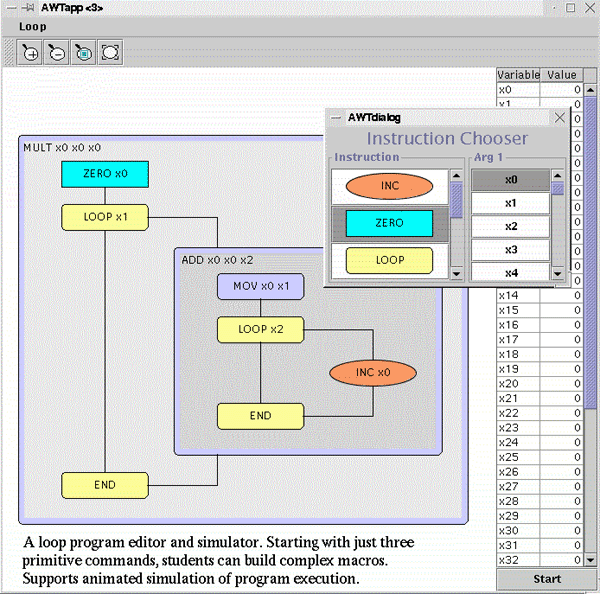Image resolution: width=600 pixels, height=594 pixels.
Task: Click the zoom to selection toolbar icon
Action: click(x=84, y=54)
